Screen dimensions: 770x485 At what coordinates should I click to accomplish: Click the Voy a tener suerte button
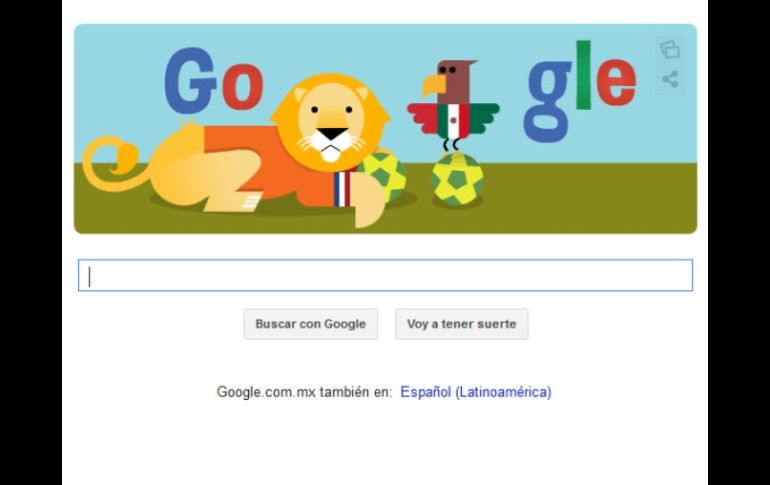(462, 324)
